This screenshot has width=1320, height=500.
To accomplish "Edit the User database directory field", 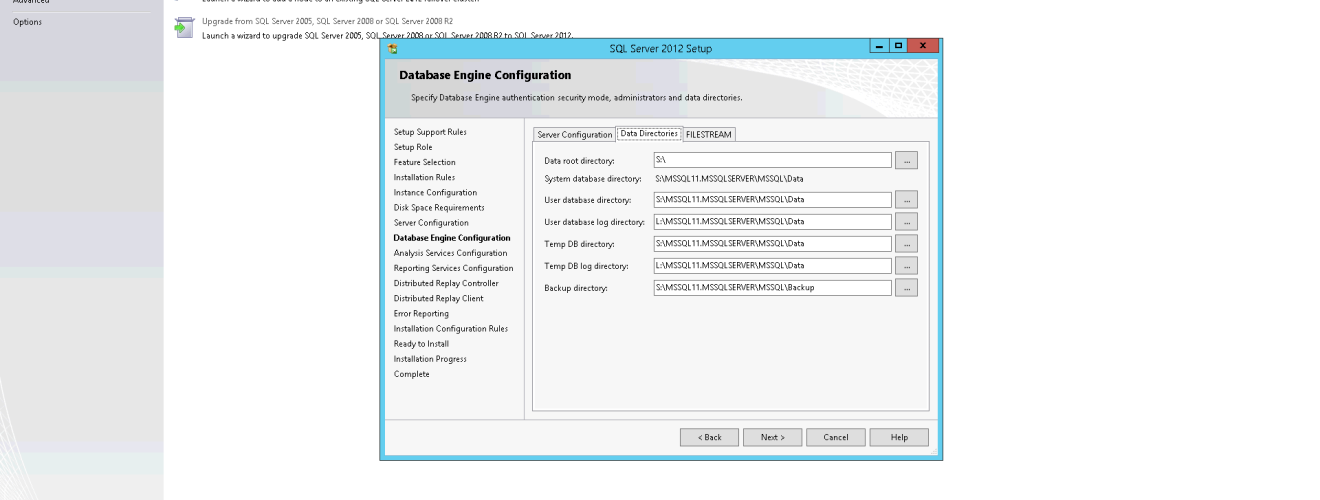I will click(x=772, y=200).
